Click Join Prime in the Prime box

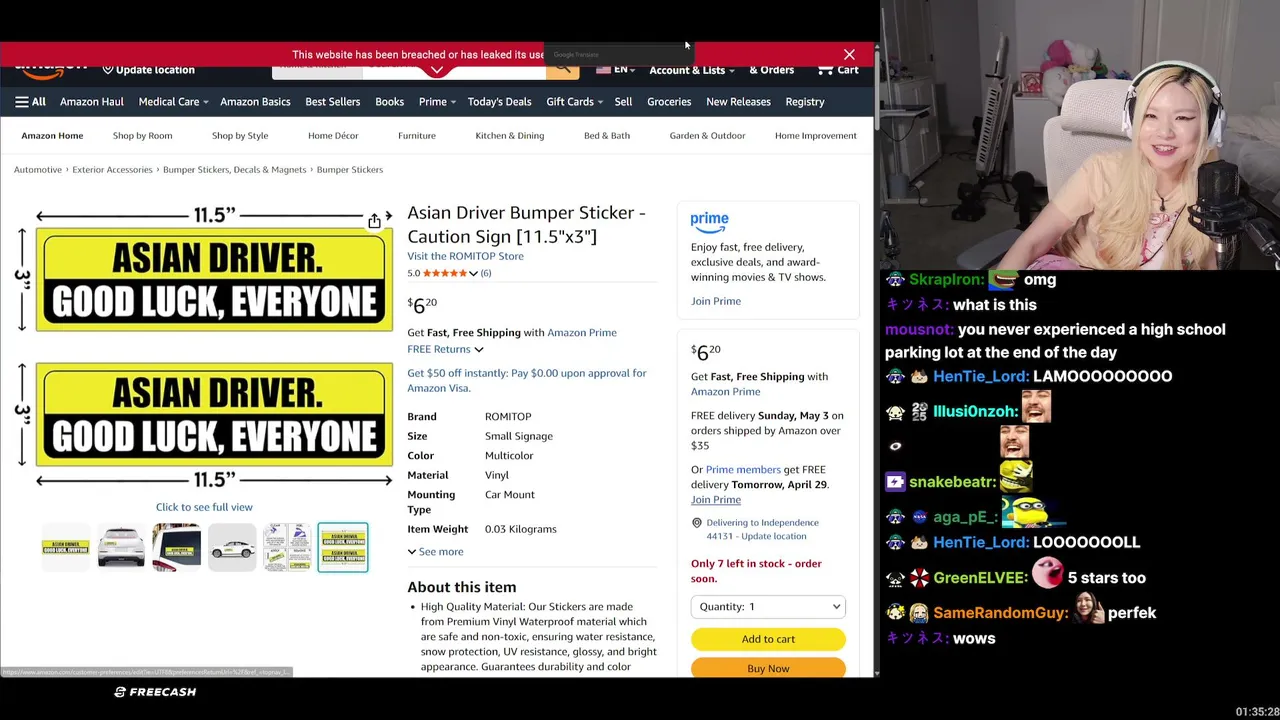tap(716, 301)
